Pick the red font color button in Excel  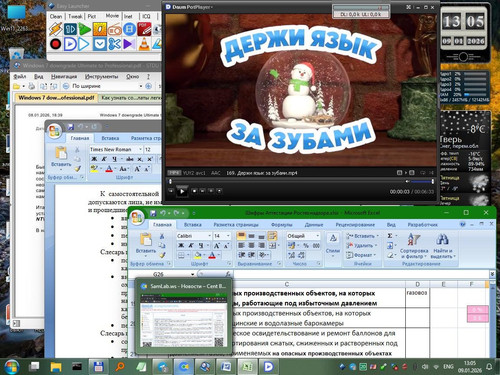(x=211, y=255)
